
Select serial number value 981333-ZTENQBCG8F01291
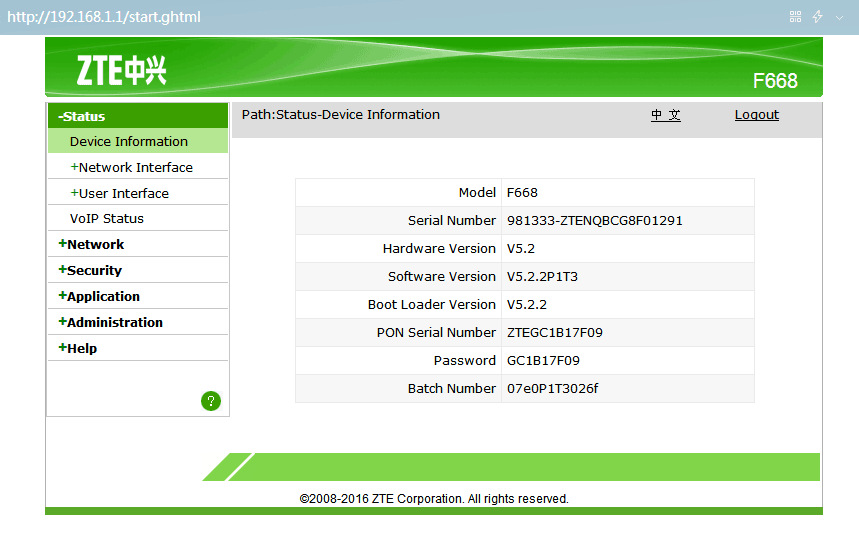point(594,221)
